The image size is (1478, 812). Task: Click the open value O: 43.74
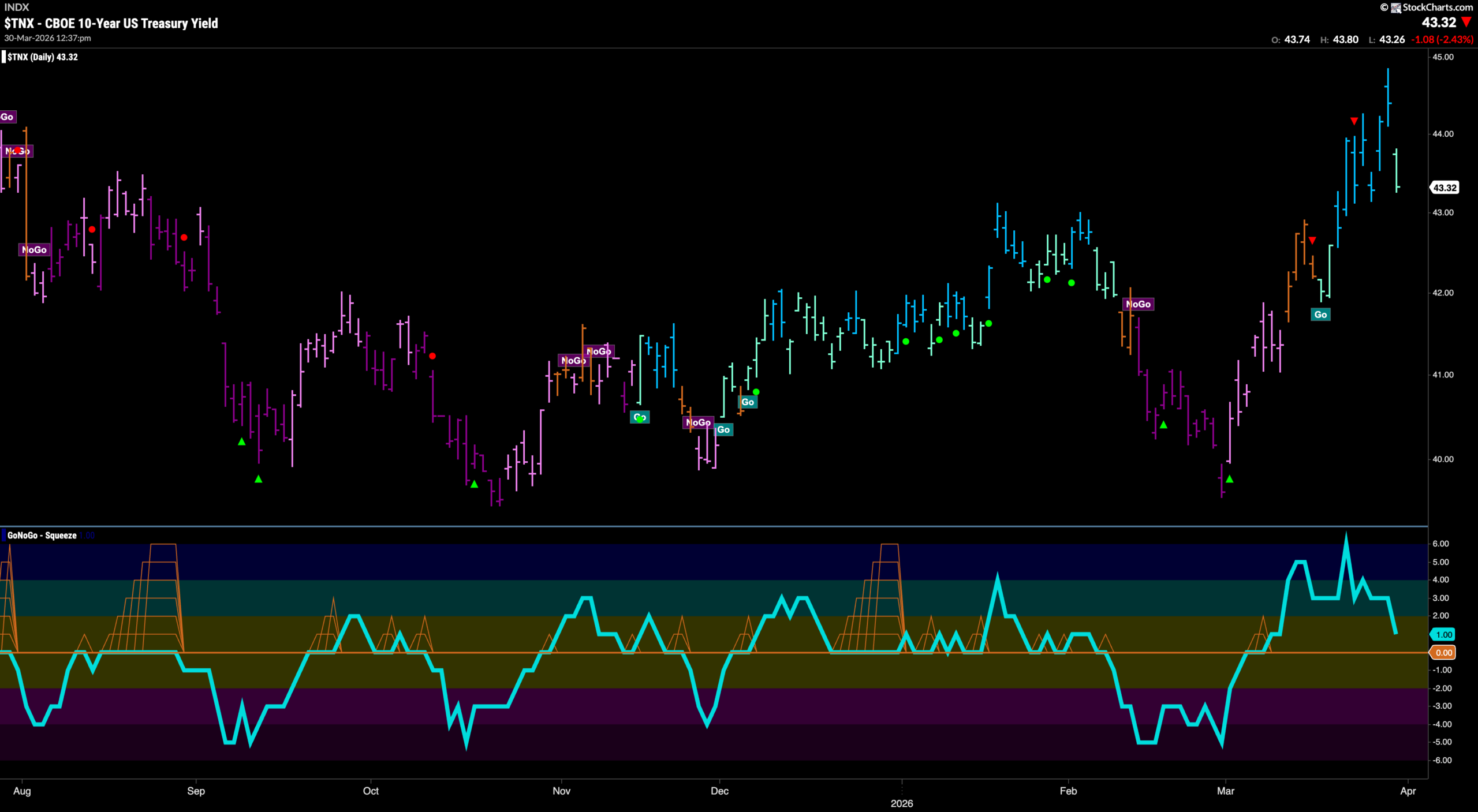click(x=1290, y=40)
